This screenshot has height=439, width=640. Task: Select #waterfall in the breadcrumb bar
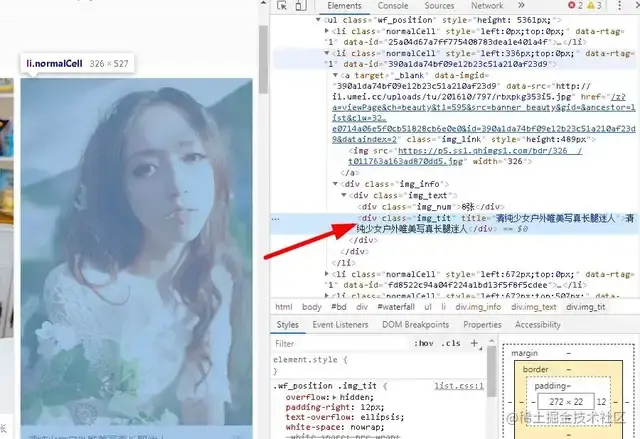pyautogui.click(x=396, y=307)
